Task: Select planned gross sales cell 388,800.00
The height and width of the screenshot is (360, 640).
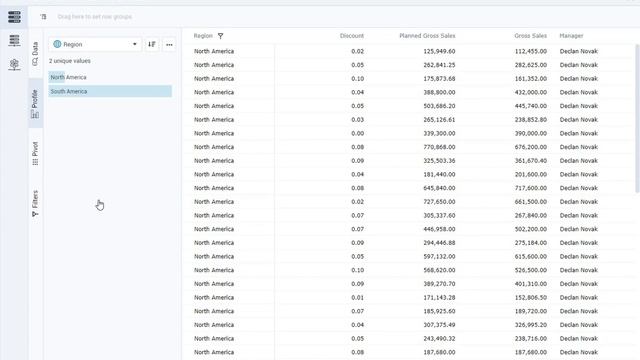Action: (x=439, y=92)
